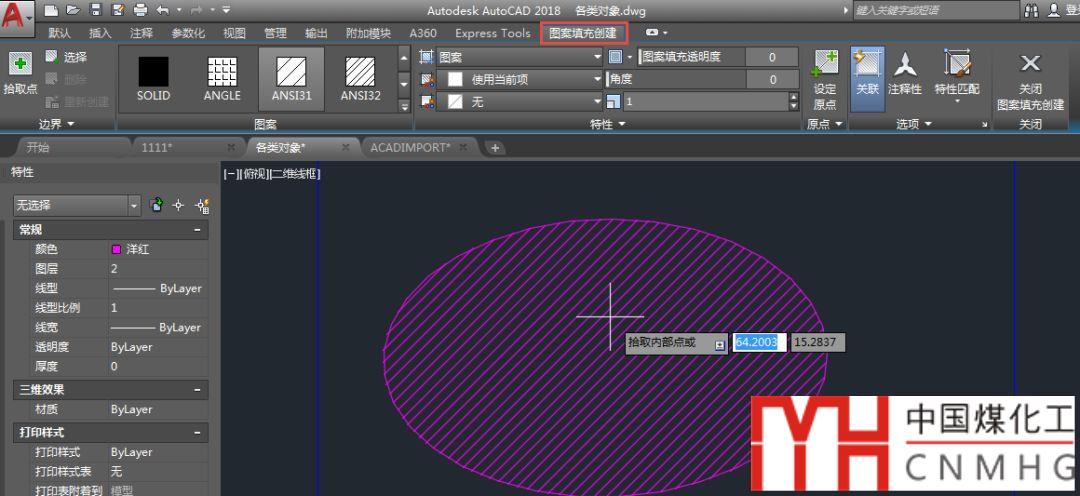
Task: Switch to the ACADIMPORT* drawing tab
Action: [x=410, y=147]
